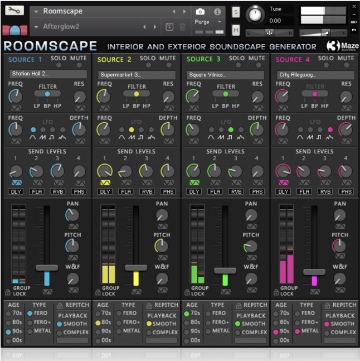Viewport: 360px width, 361px height.
Task: Click the M mute button in header
Action: coord(236,30)
